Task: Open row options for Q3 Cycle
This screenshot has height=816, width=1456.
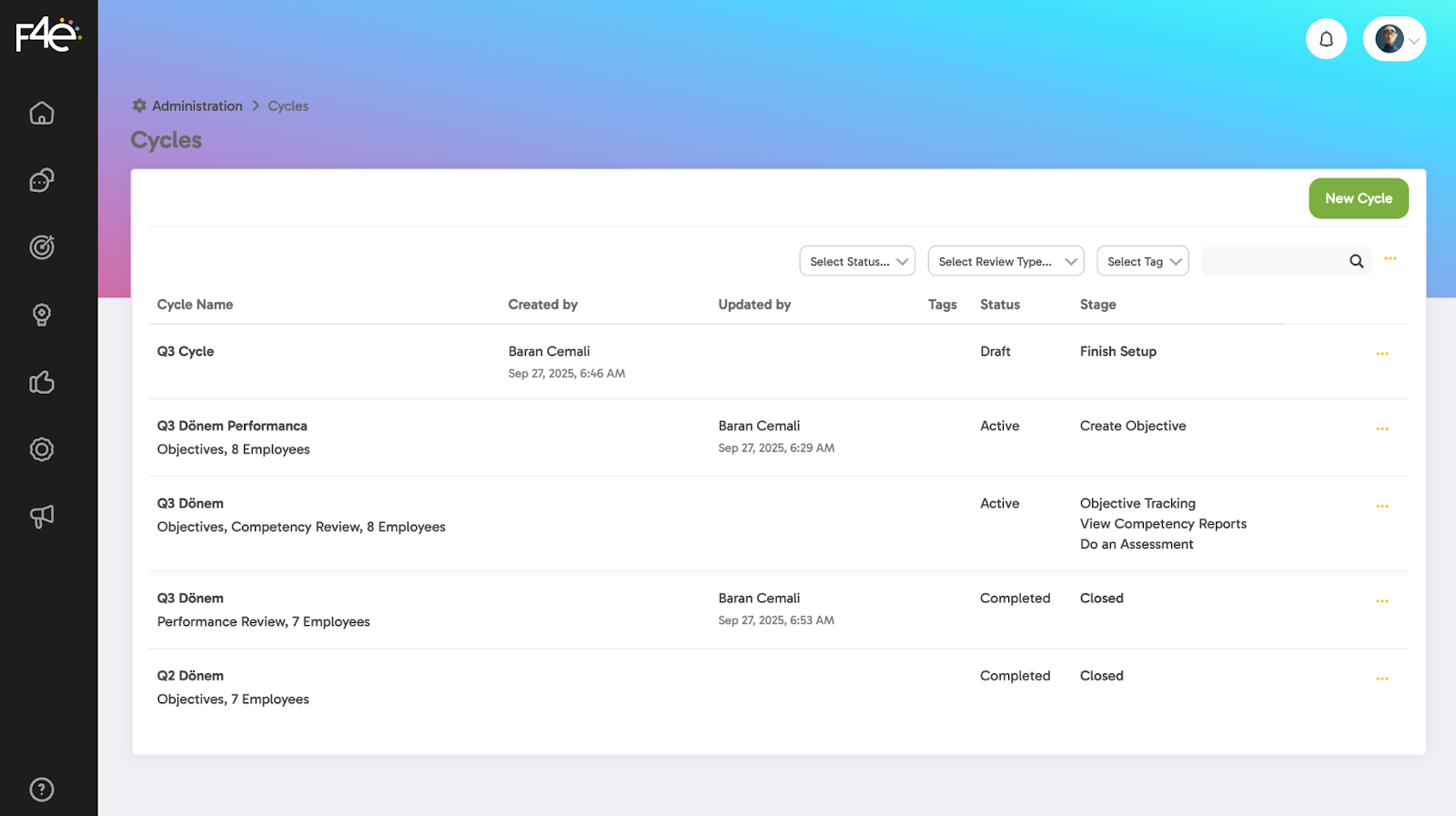Action: tap(1381, 354)
